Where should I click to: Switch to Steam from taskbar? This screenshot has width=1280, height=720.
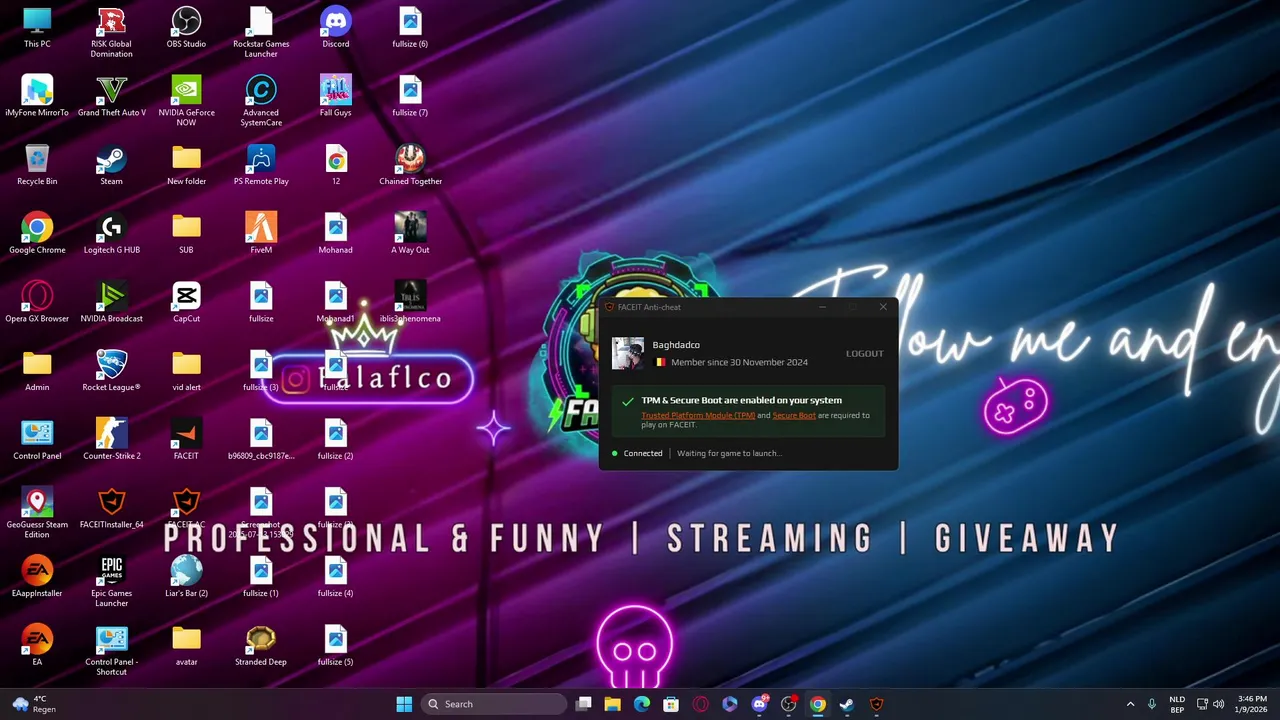(847, 704)
